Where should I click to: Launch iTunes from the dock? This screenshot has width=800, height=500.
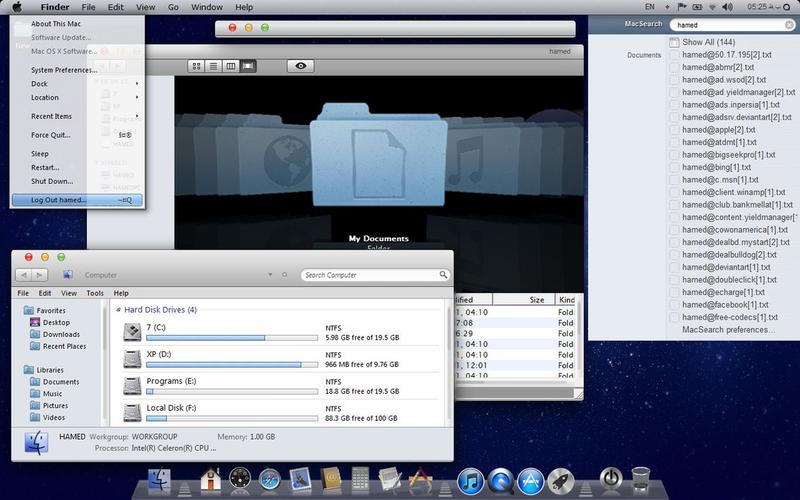pyautogui.click(x=470, y=482)
